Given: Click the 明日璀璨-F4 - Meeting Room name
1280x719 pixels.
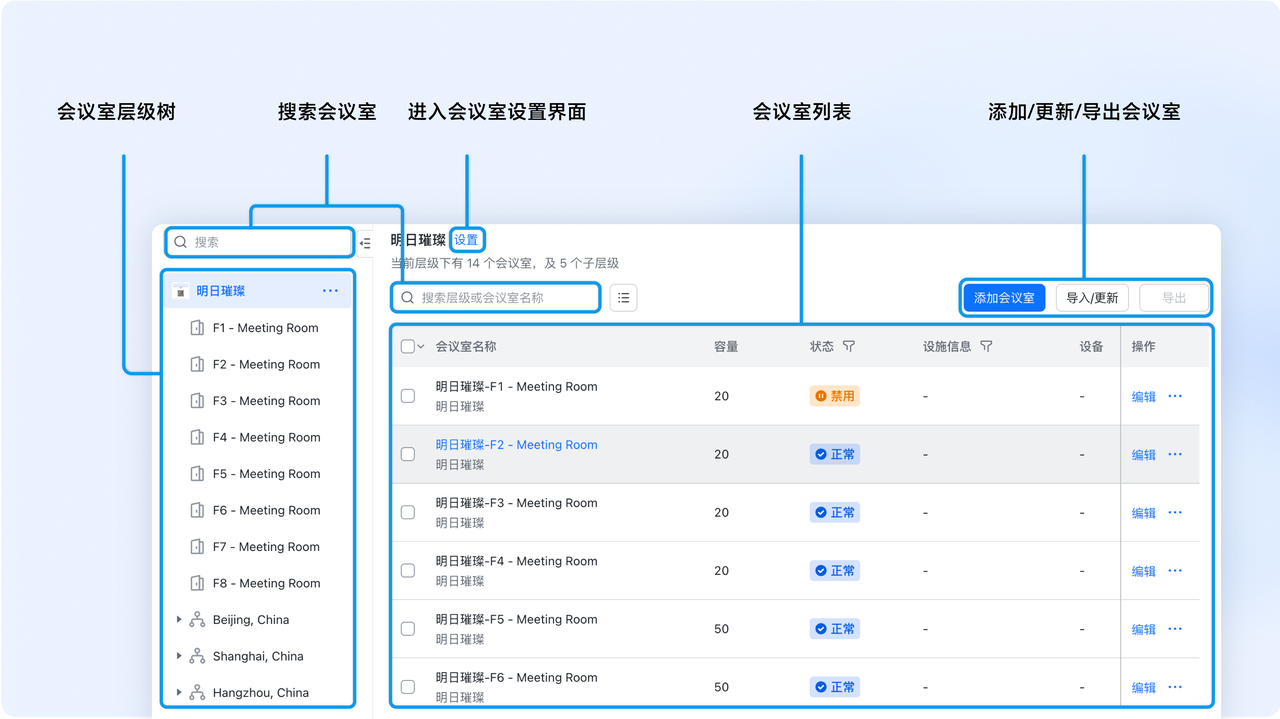Looking at the screenshot, I should 516,561.
